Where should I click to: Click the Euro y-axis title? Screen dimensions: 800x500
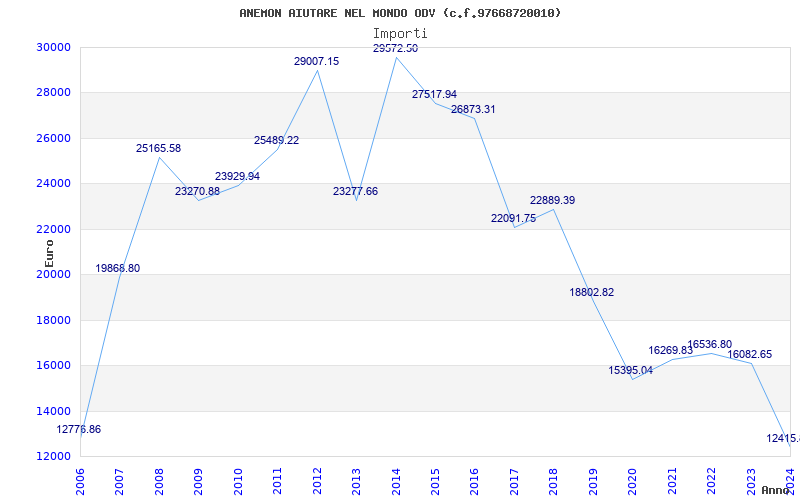(49, 253)
